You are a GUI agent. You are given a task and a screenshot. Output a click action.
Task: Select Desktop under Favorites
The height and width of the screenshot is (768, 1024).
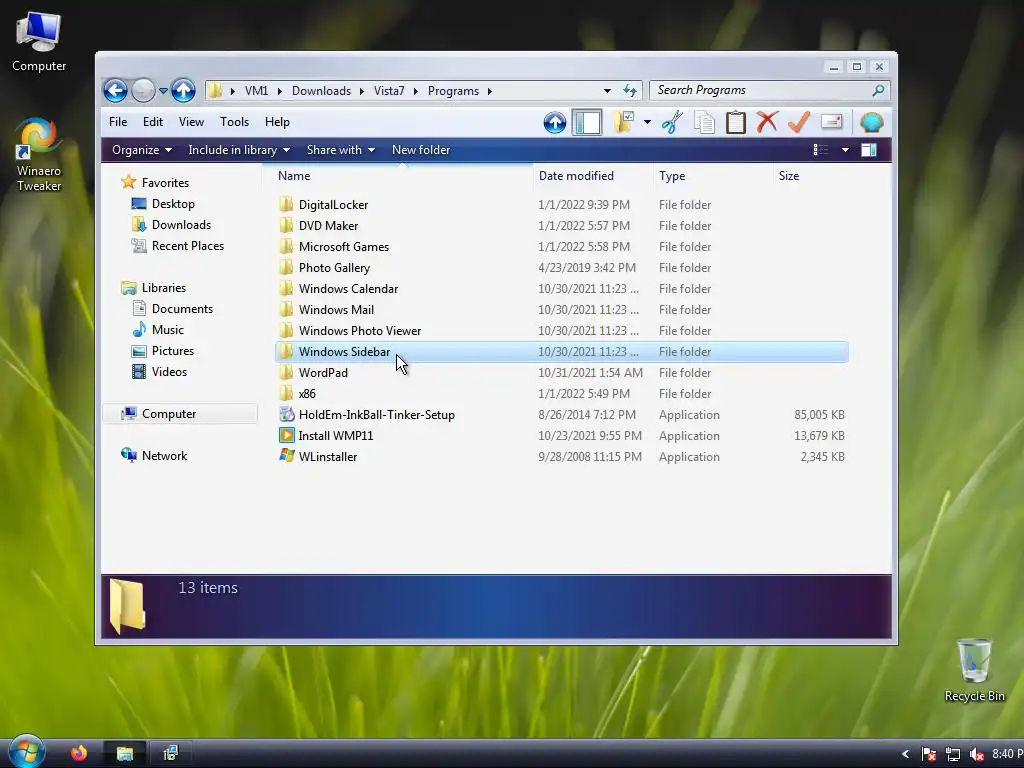coord(173,204)
